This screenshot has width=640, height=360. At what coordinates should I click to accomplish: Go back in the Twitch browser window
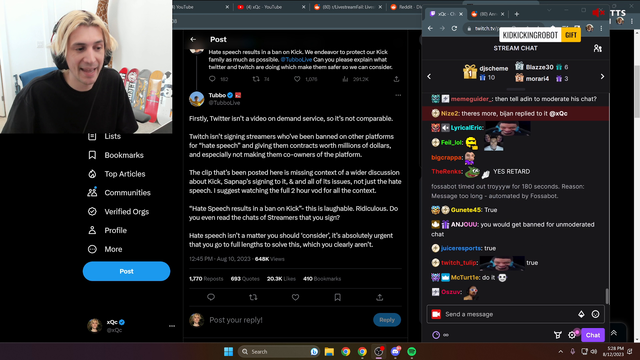click(x=430, y=29)
